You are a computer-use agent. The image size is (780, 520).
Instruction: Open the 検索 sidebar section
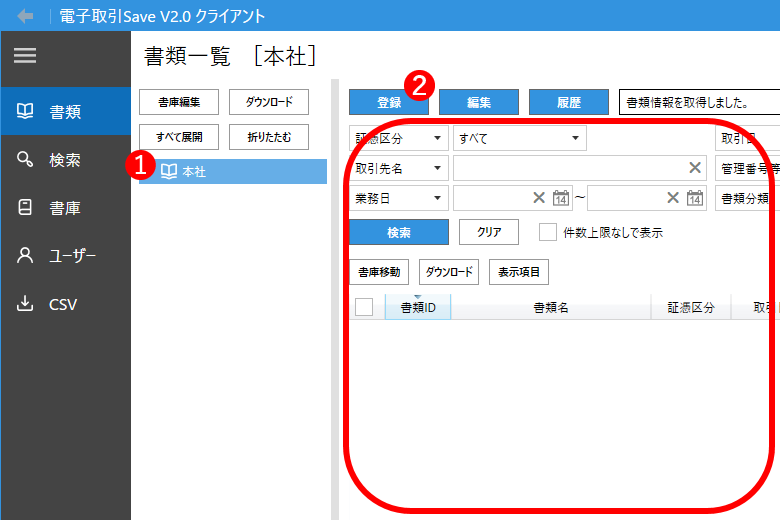(65, 160)
